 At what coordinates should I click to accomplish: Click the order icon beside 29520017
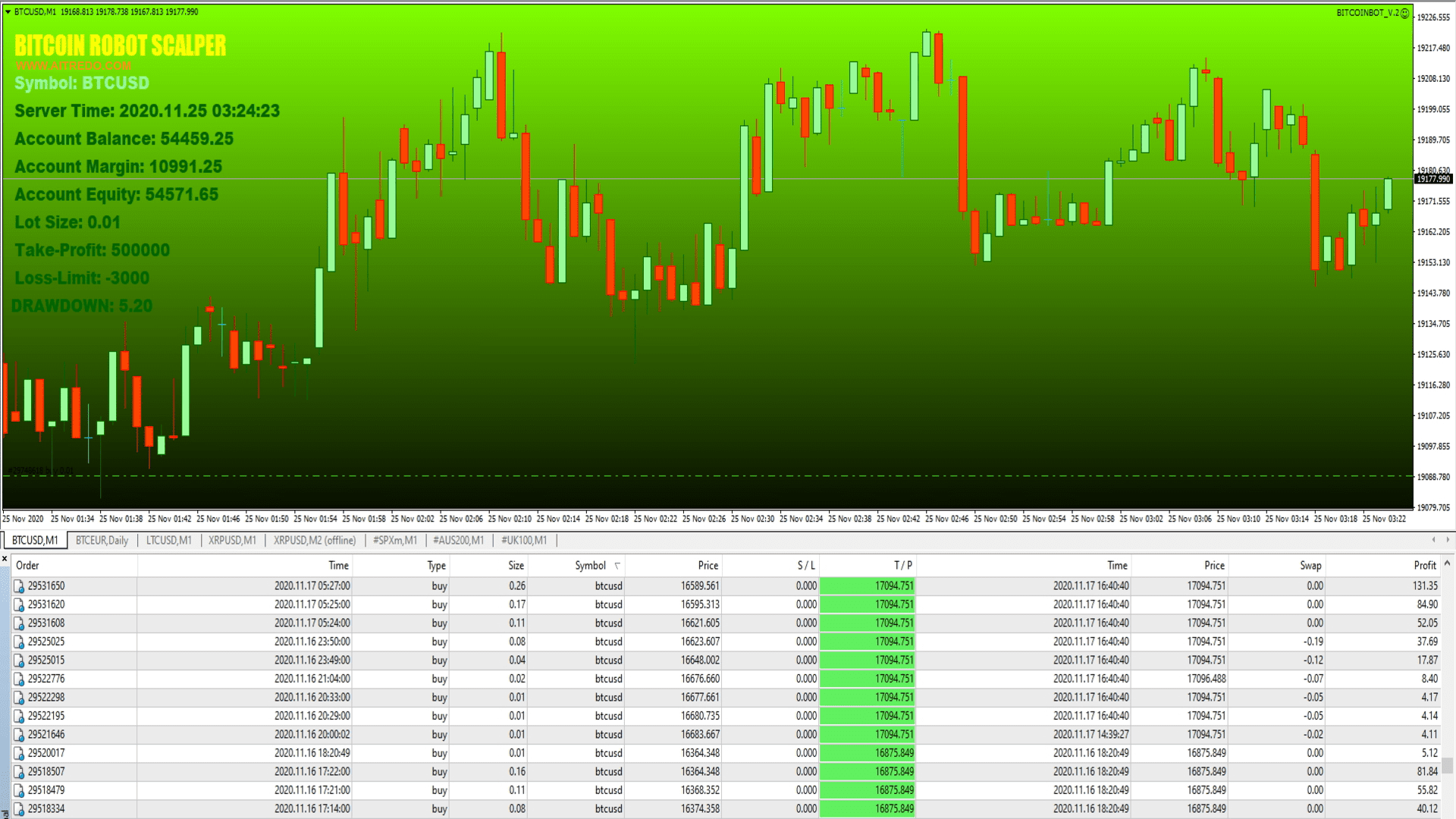coord(19,753)
